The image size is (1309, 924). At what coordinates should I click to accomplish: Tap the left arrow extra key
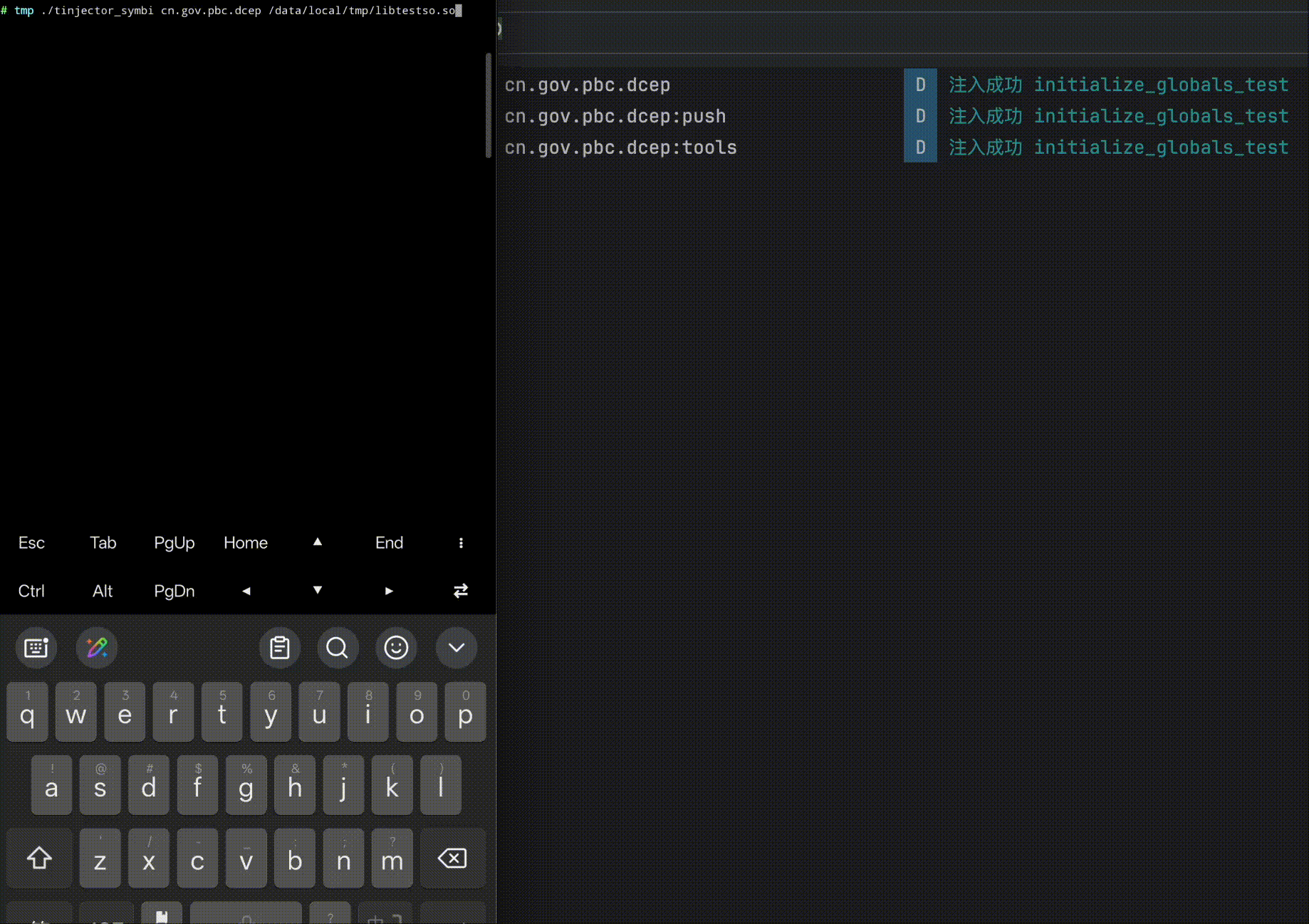[x=246, y=591]
